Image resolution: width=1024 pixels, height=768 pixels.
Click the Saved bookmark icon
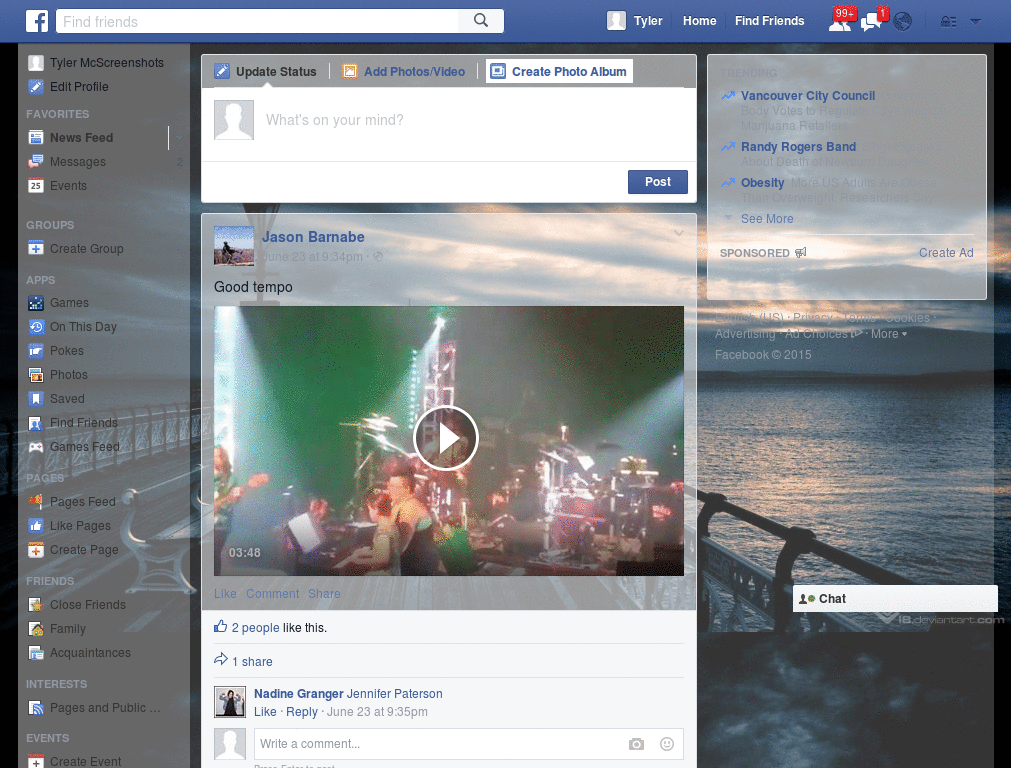click(x=36, y=398)
